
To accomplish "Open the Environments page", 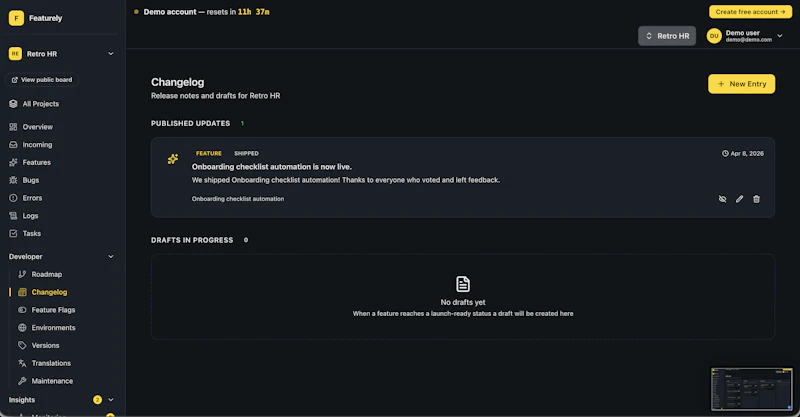I will [53, 328].
